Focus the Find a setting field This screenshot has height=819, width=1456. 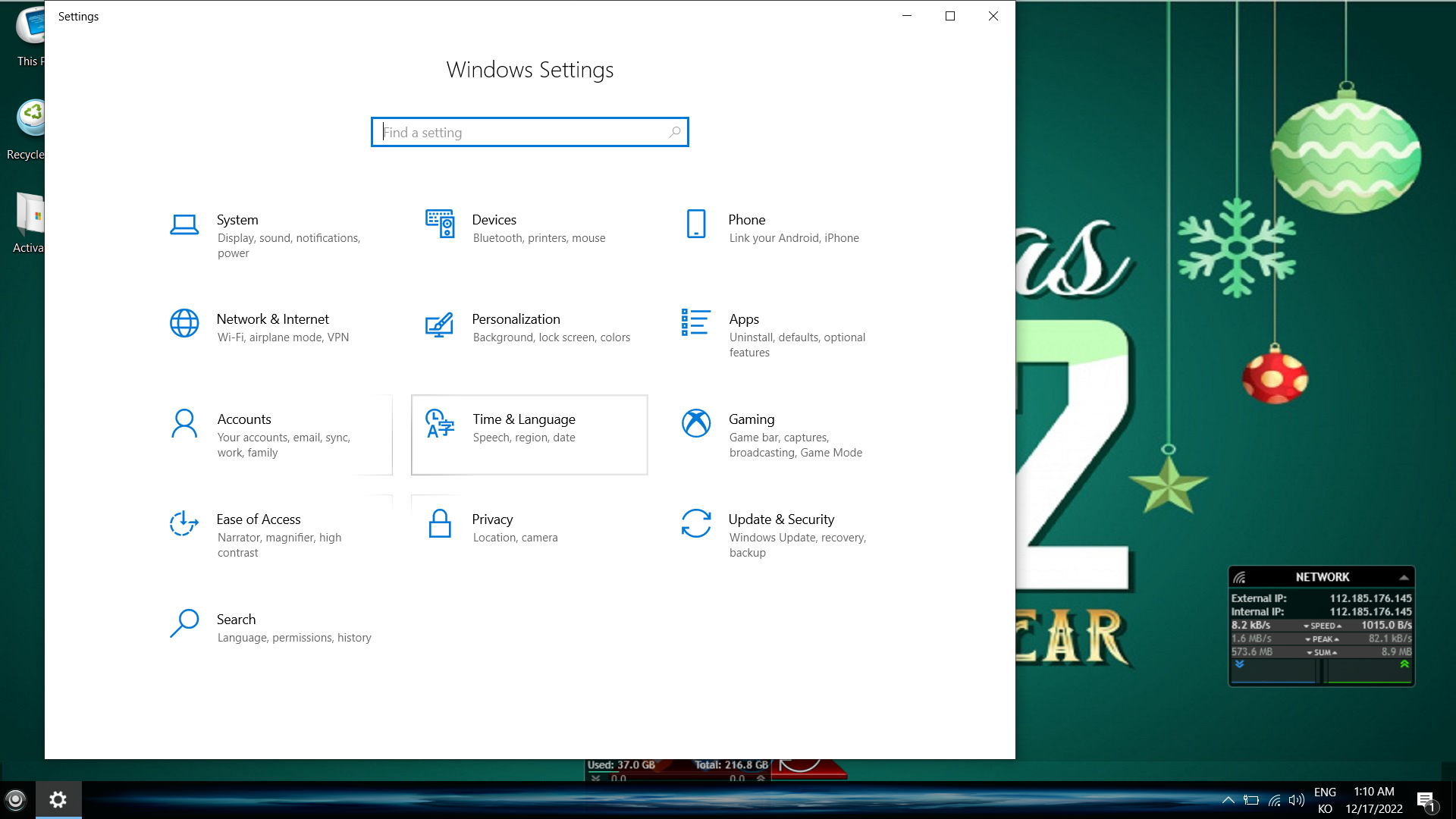529,132
